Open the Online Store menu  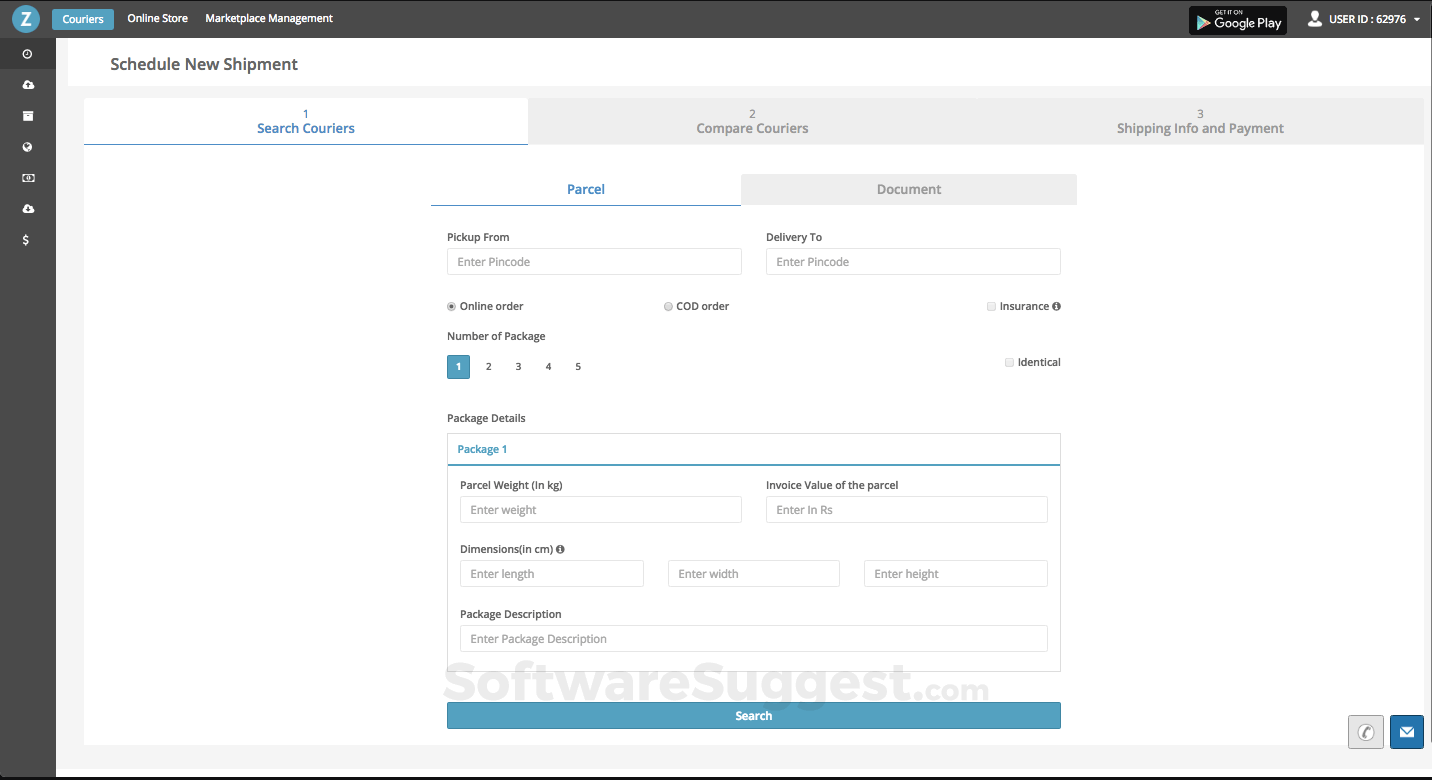point(157,18)
